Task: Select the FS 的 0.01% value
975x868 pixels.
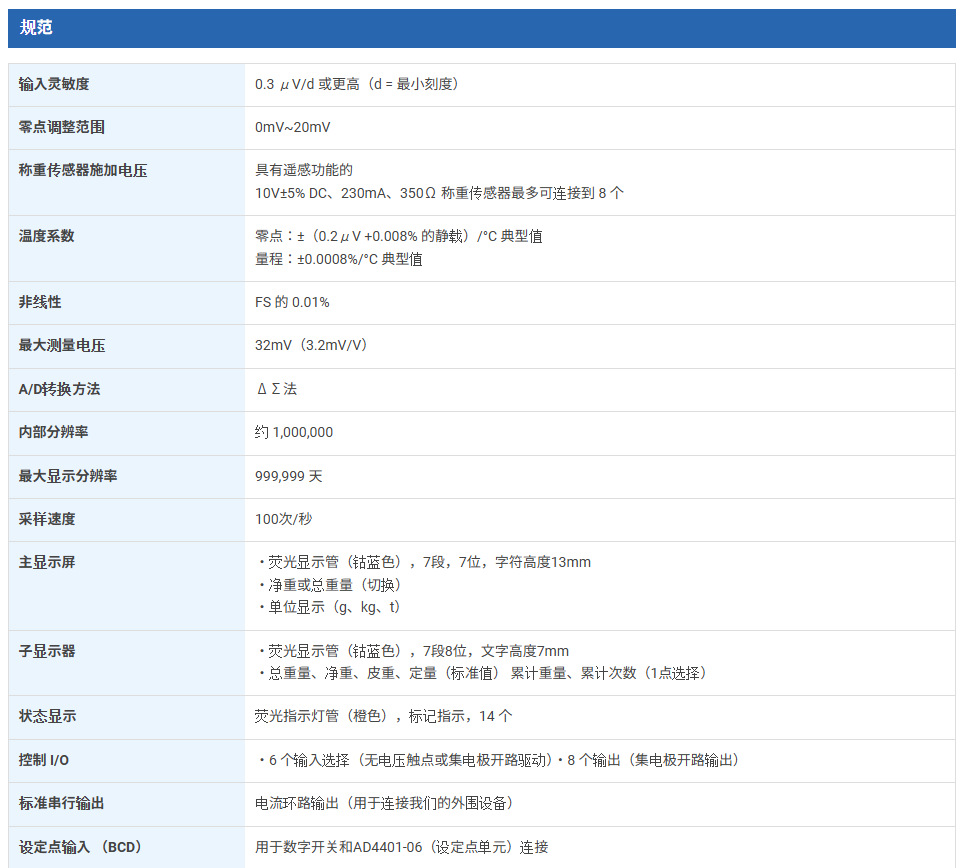Action: coord(292,302)
